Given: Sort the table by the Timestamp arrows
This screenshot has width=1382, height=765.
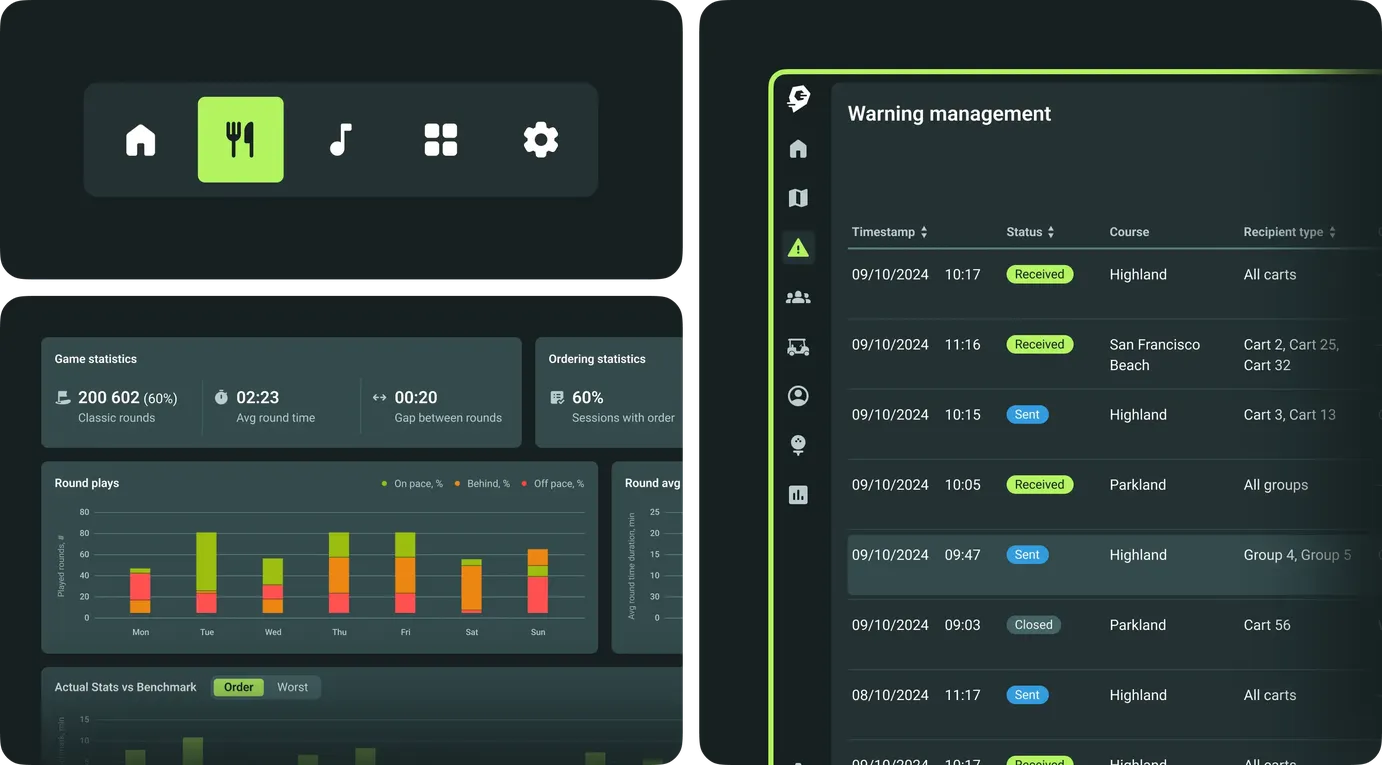Looking at the screenshot, I should (924, 232).
